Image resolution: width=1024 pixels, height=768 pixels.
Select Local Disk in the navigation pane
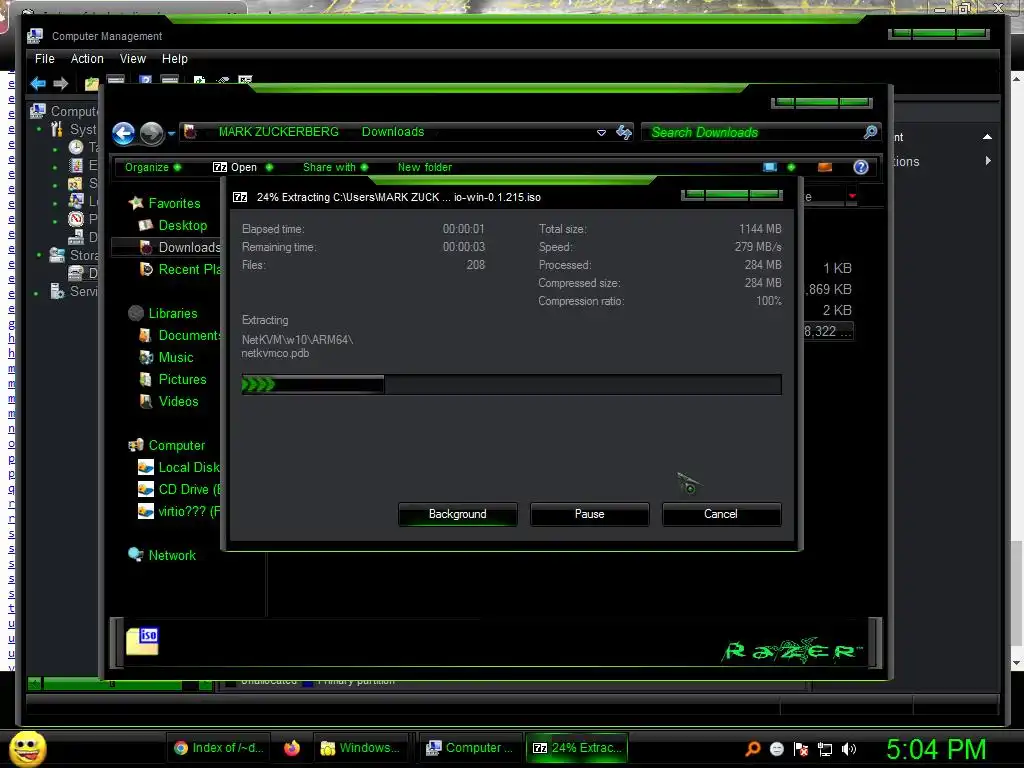(179, 468)
